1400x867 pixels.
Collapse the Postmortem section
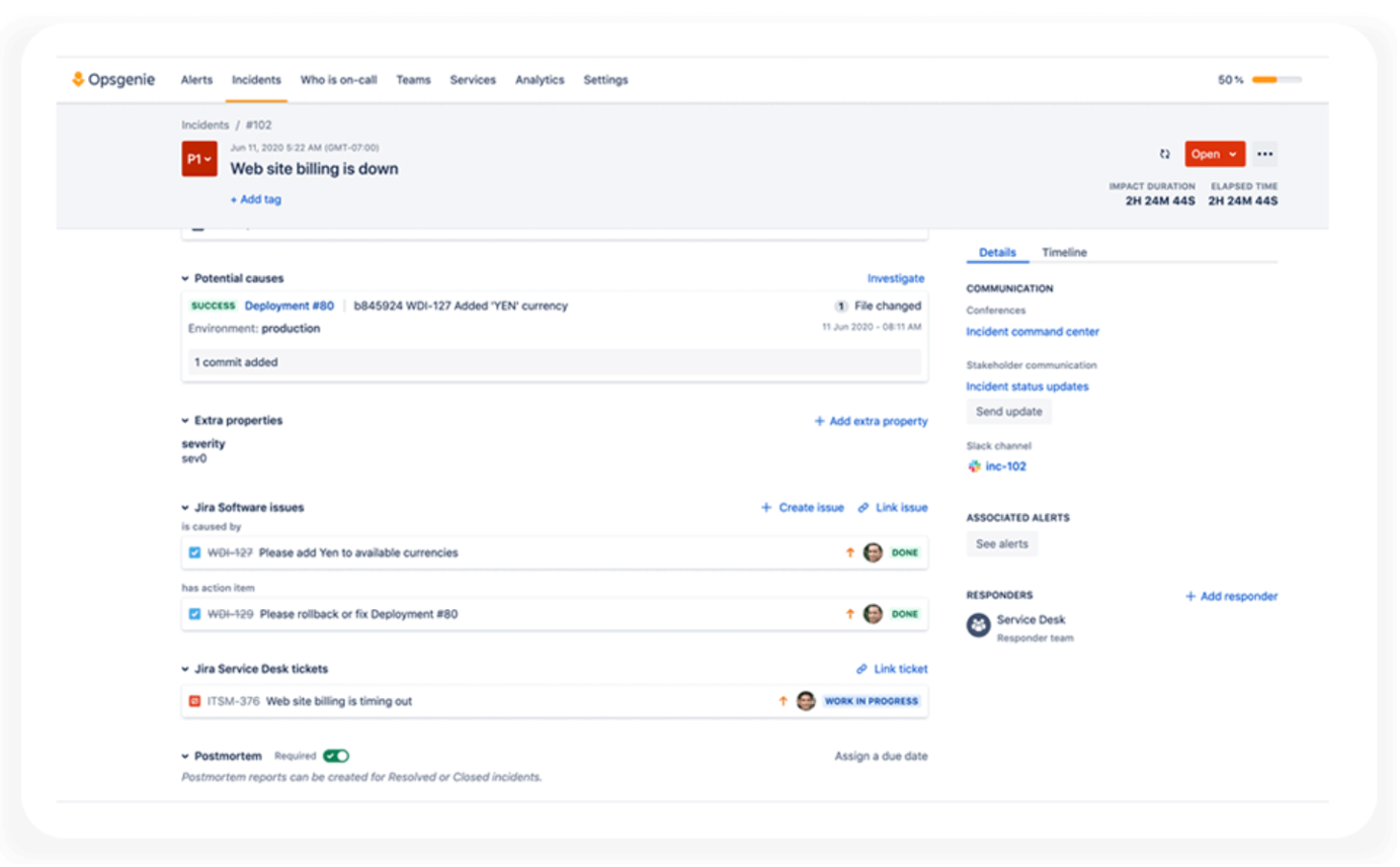[x=185, y=757]
